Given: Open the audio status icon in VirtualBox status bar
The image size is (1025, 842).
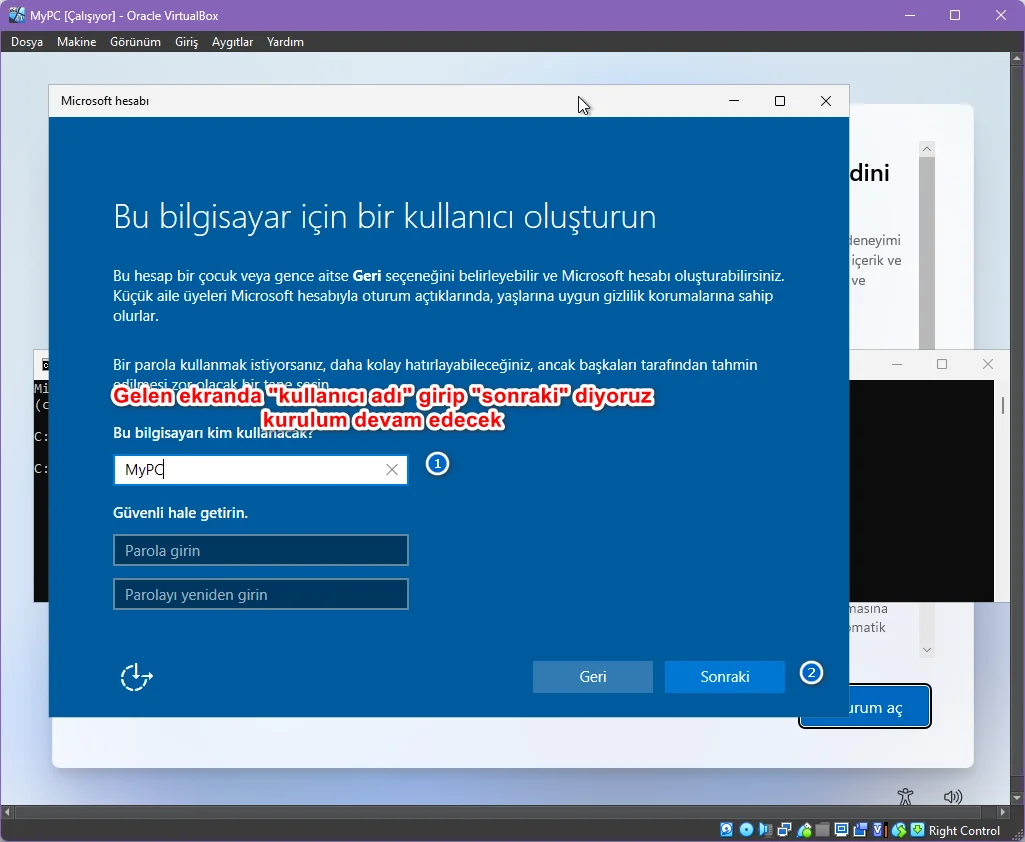Looking at the screenshot, I should (765, 830).
